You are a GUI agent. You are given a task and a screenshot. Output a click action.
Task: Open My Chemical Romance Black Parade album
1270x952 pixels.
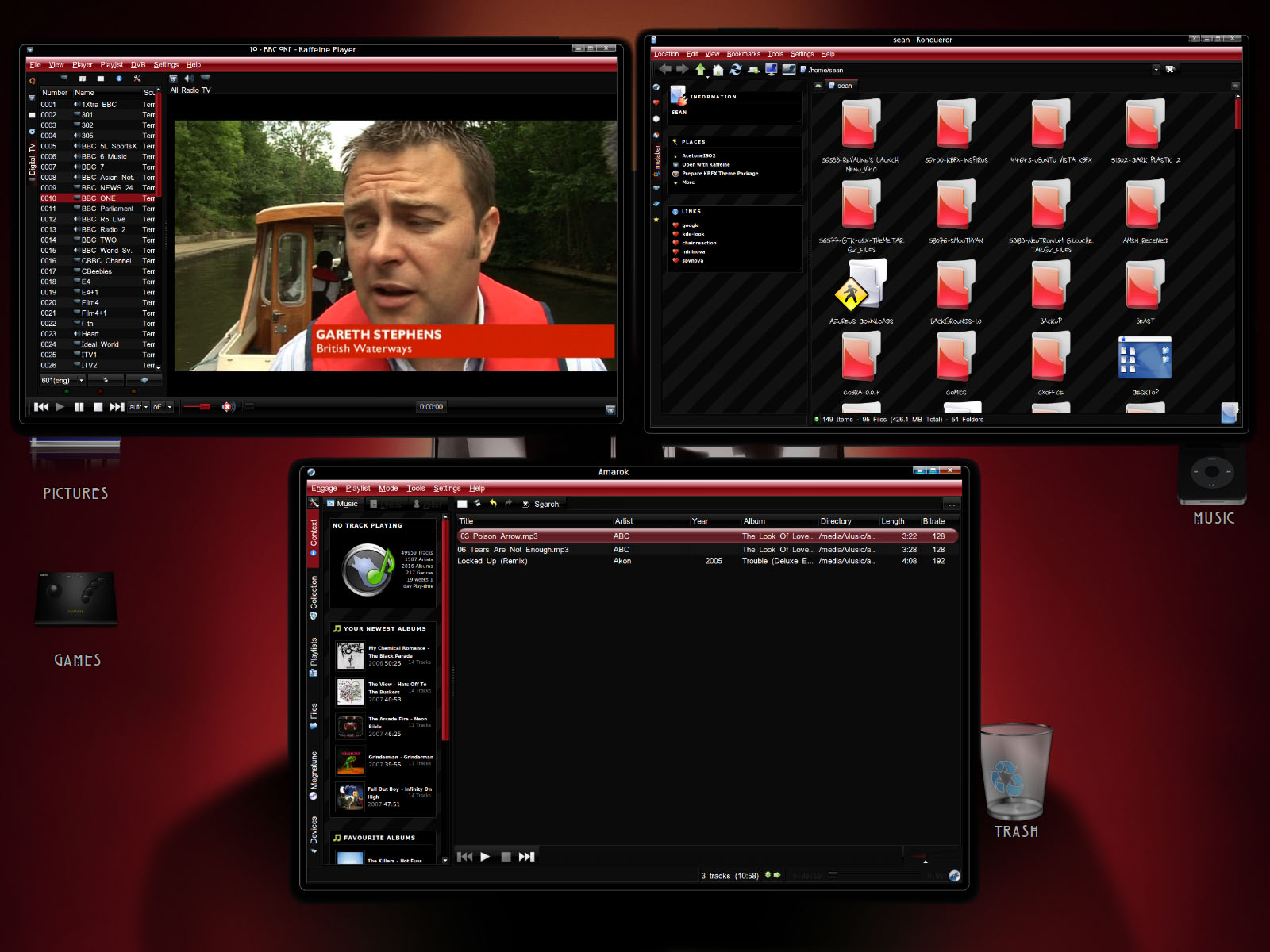(384, 655)
